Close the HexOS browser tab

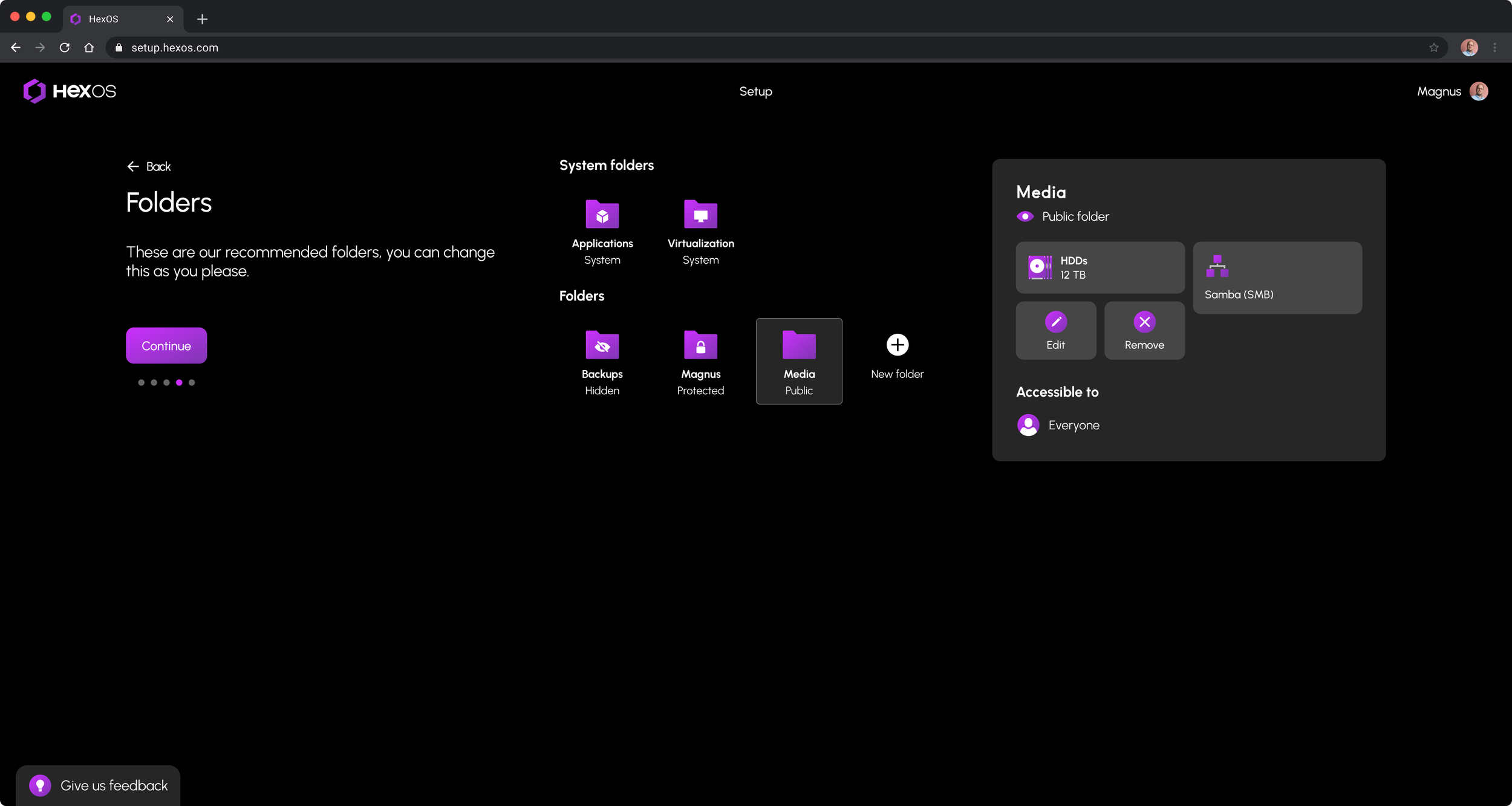pyautogui.click(x=170, y=19)
